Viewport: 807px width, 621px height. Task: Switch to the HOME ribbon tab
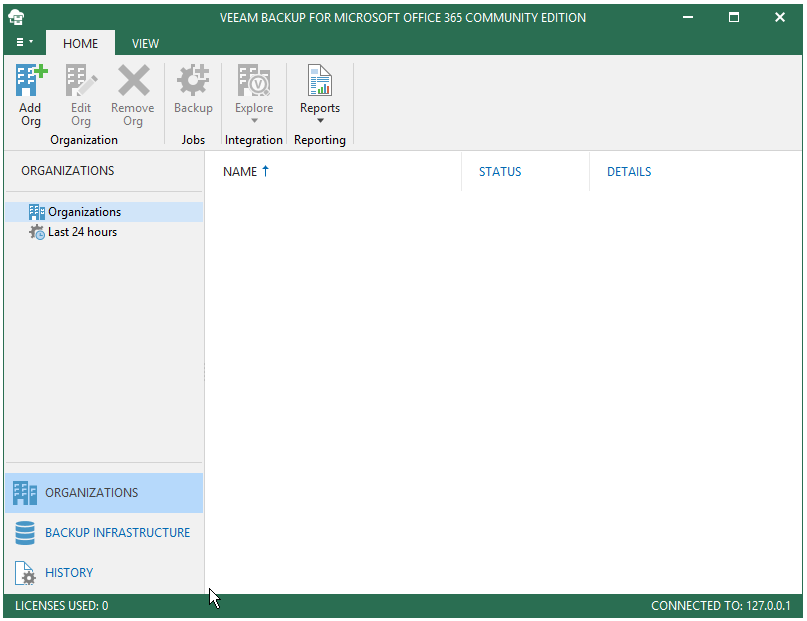click(x=80, y=44)
